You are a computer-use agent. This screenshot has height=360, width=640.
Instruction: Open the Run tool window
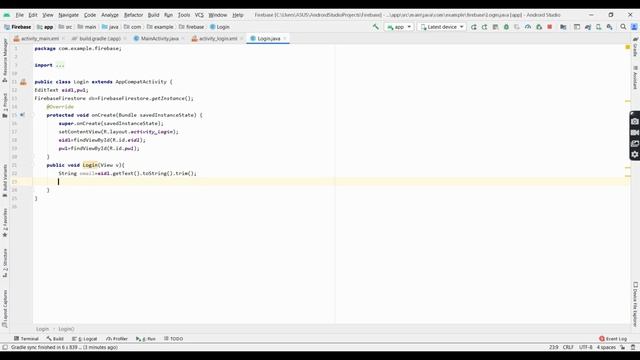(146, 339)
